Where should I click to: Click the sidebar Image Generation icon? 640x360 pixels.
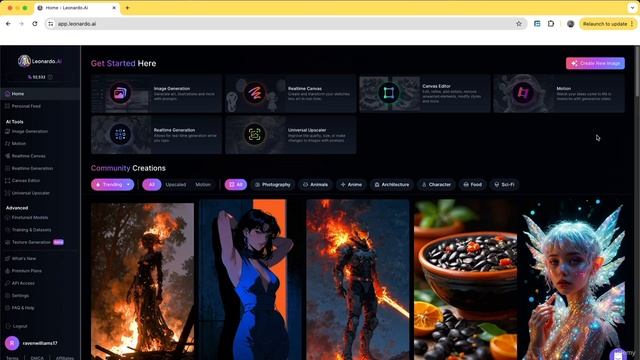tap(7, 131)
